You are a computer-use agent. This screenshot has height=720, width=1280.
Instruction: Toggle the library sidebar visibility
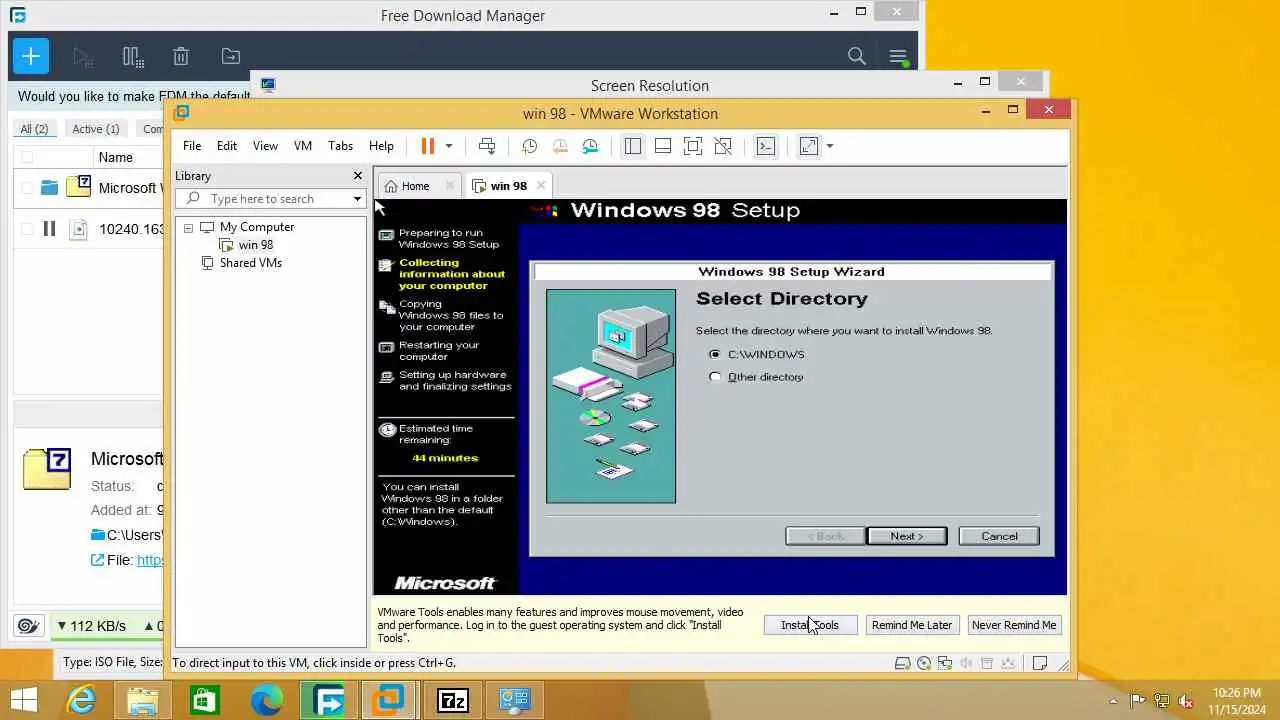click(633, 146)
